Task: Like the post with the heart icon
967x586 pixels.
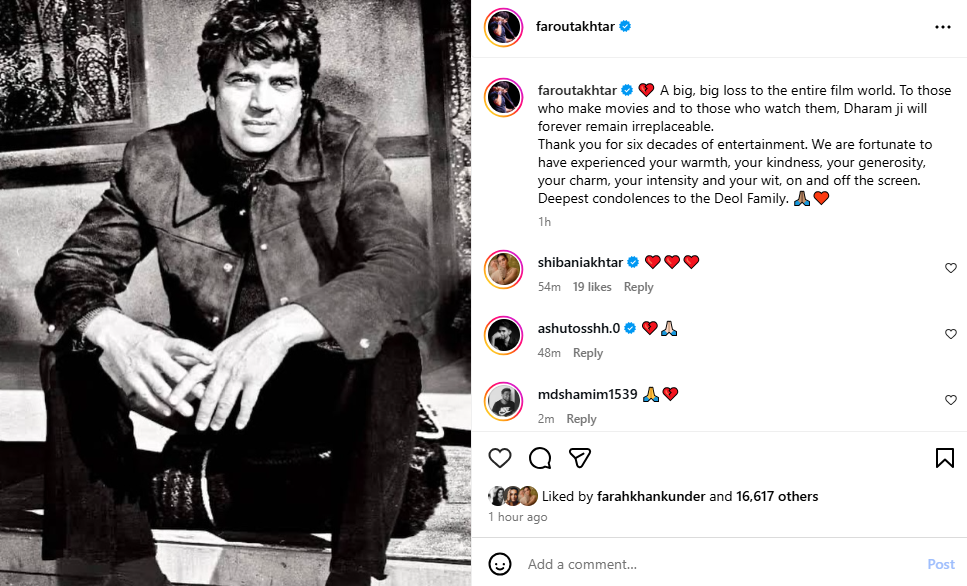Action: 500,458
